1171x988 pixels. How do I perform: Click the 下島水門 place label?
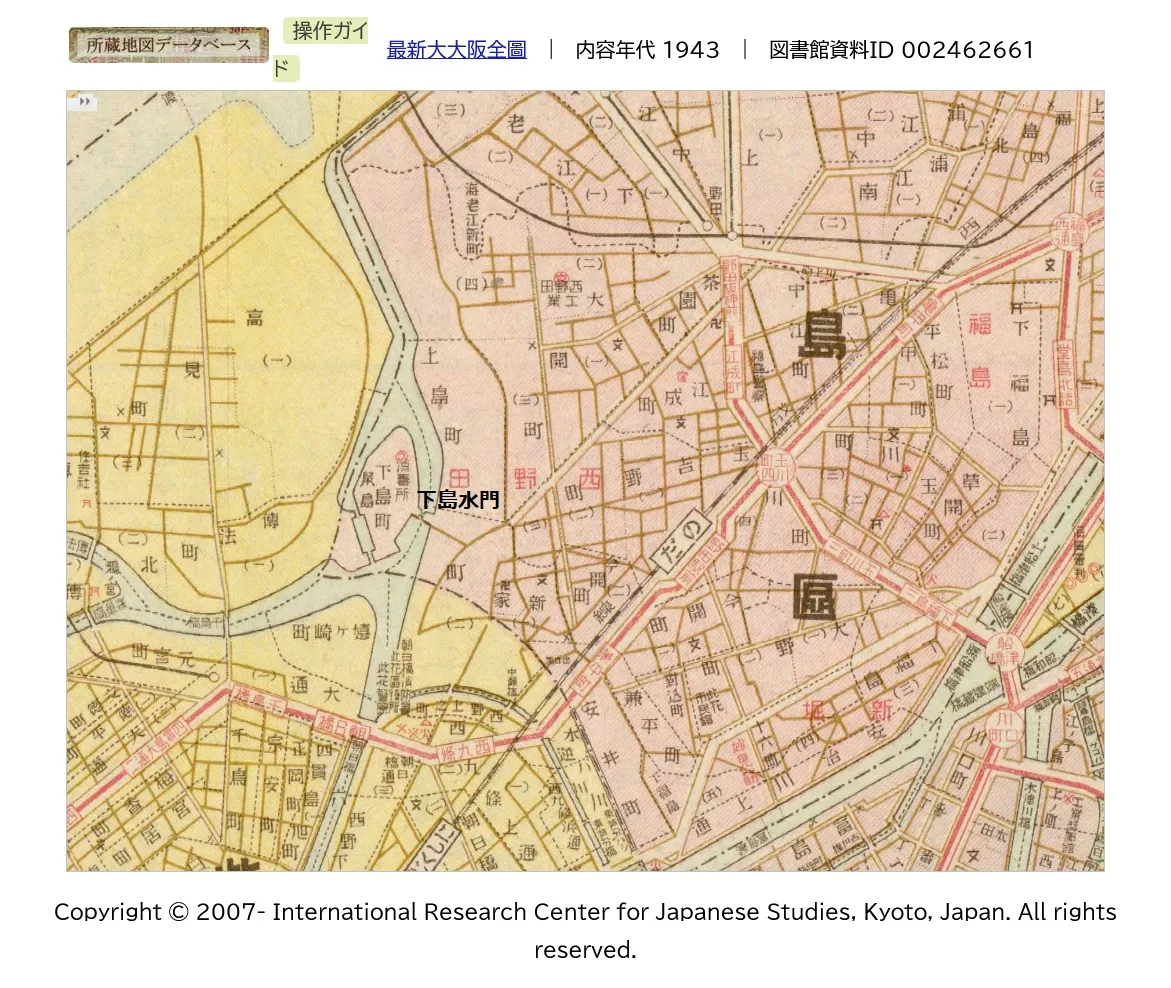[x=458, y=500]
